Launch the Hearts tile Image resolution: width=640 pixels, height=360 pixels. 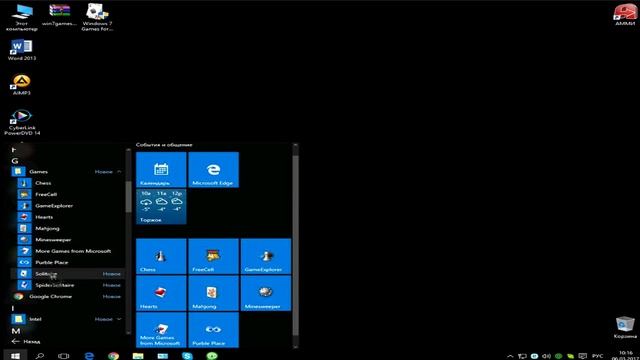pos(161,293)
